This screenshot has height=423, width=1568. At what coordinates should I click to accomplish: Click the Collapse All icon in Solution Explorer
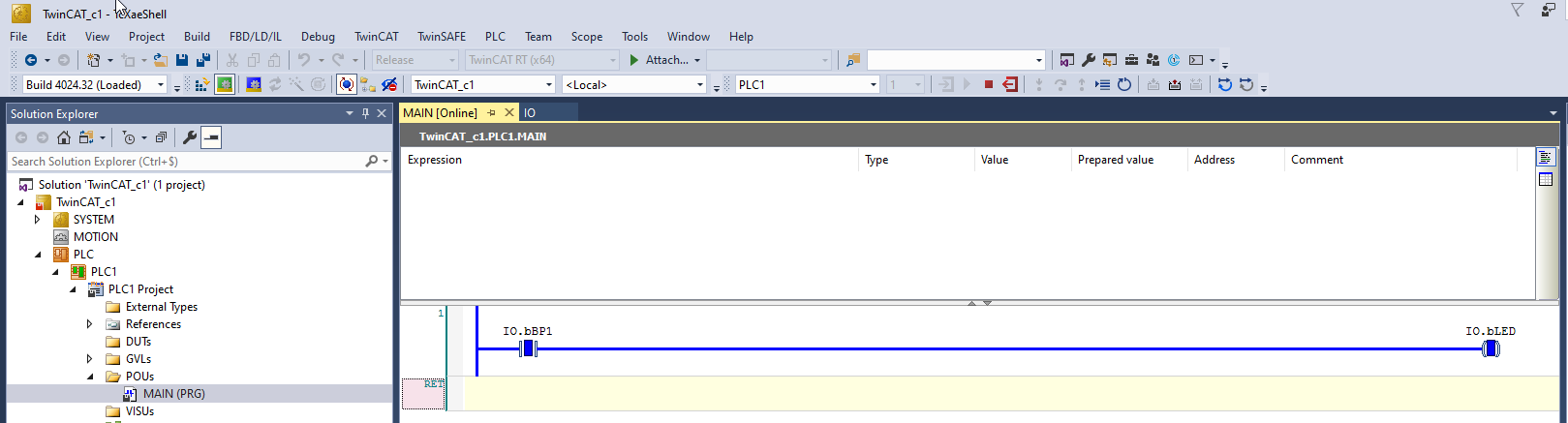[x=161, y=137]
